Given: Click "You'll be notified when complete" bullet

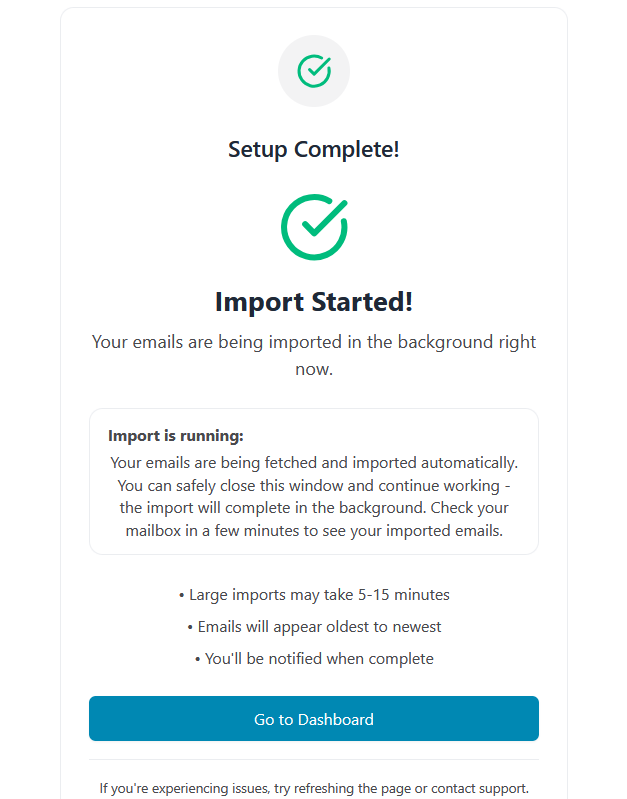Looking at the screenshot, I should click(314, 659).
